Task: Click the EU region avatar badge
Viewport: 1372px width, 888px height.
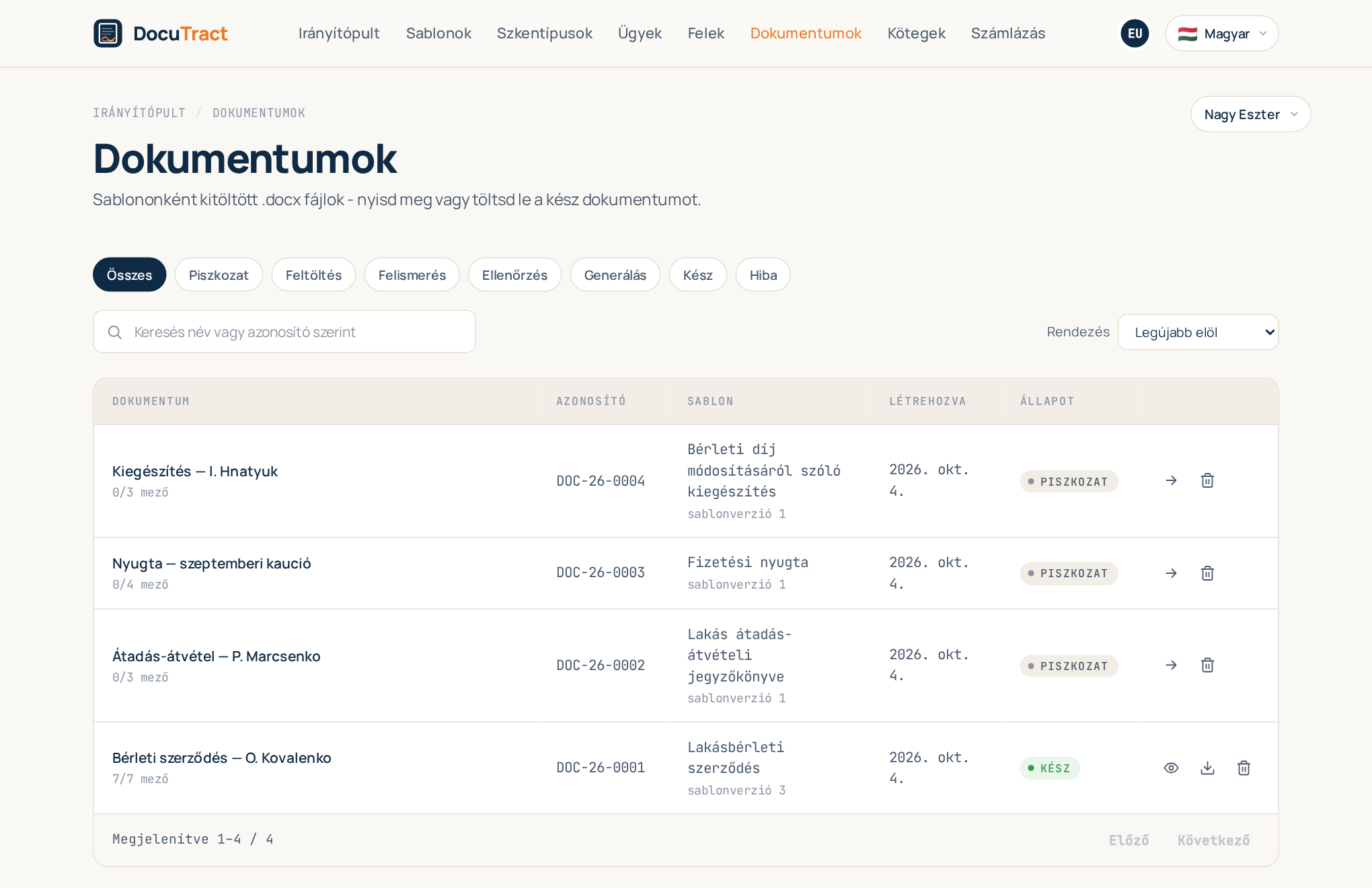Action: (x=1135, y=34)
